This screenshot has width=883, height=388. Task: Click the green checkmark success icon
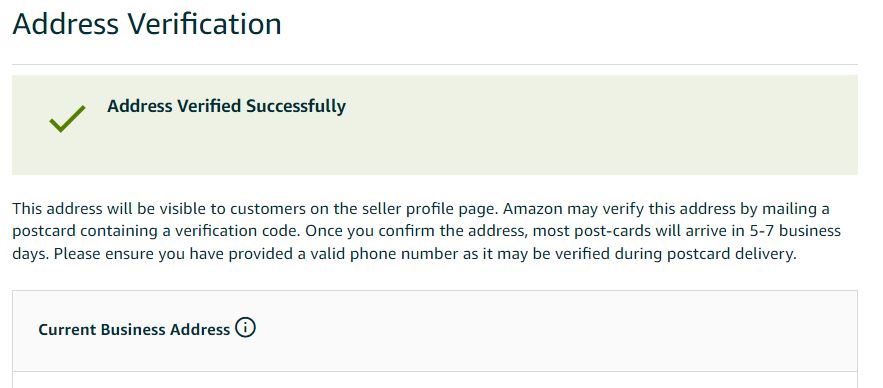click(68, 119)
